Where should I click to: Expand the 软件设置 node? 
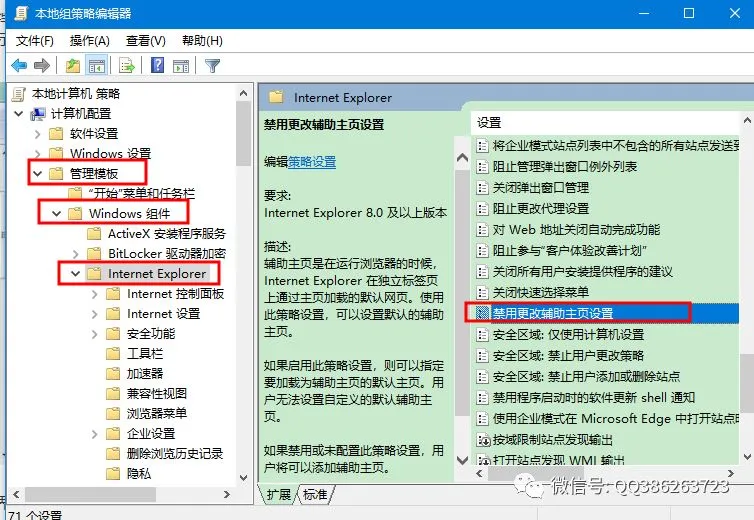(x=38, y=134)
